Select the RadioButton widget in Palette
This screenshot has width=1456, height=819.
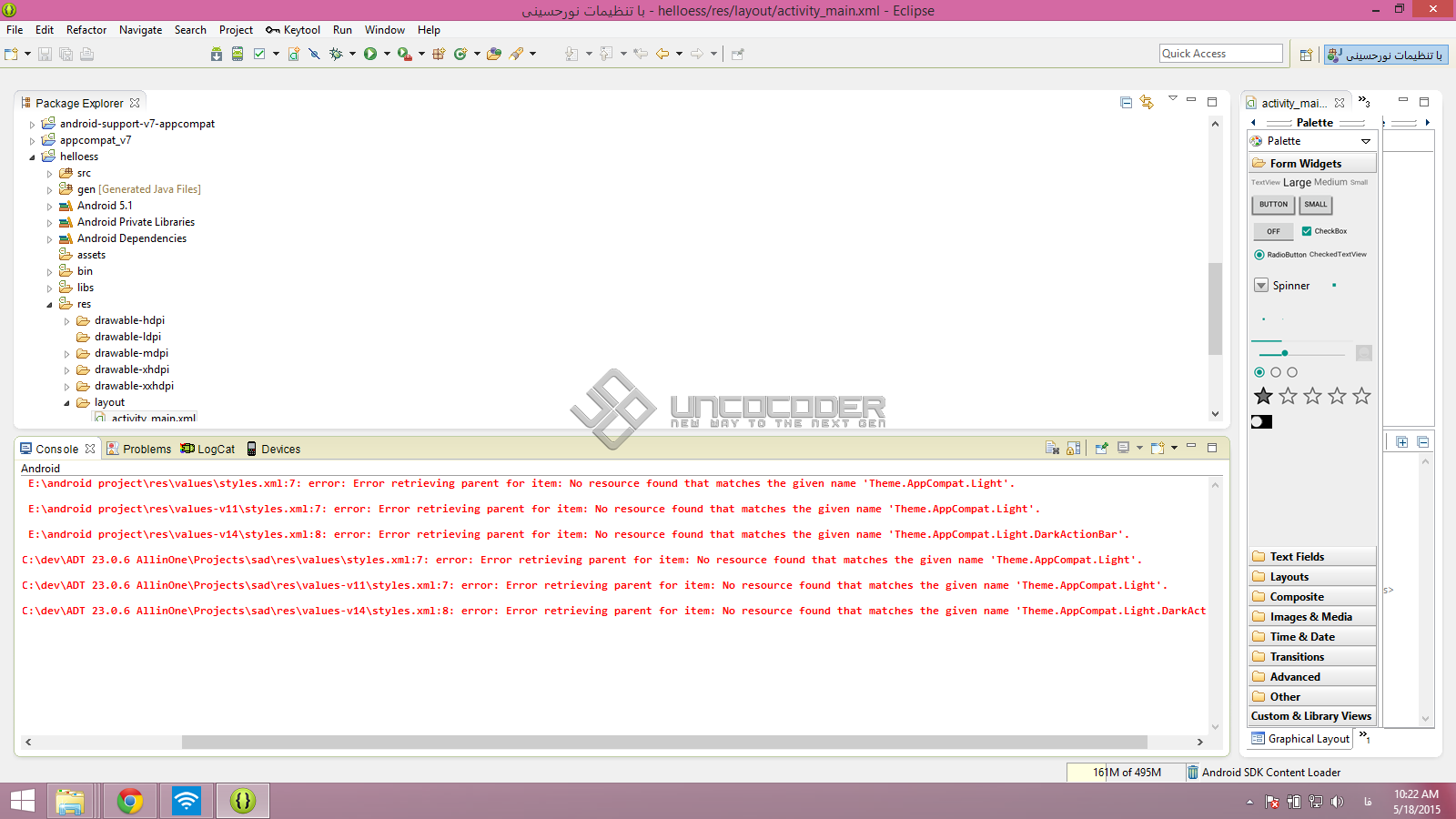click(x=1279, y=255)
